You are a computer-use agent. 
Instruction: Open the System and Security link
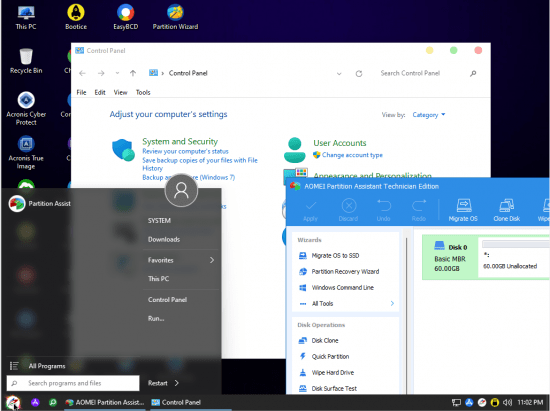[180, 141]
